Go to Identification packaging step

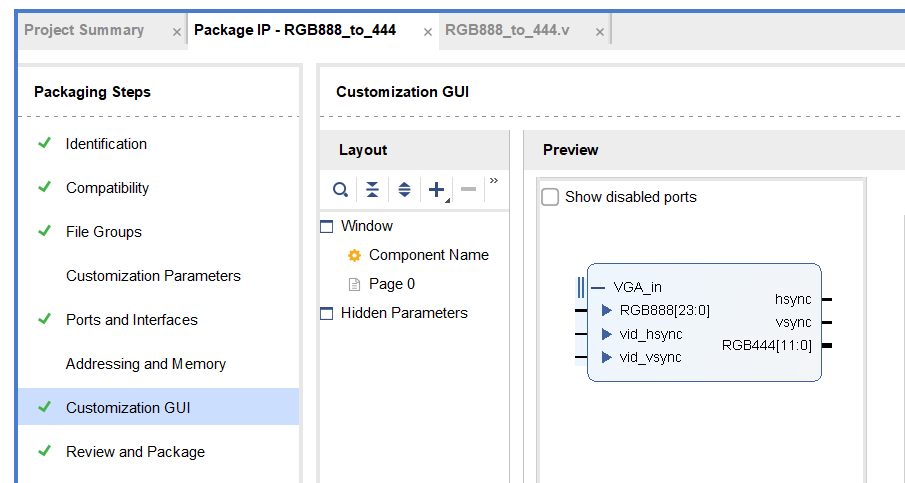106,144
